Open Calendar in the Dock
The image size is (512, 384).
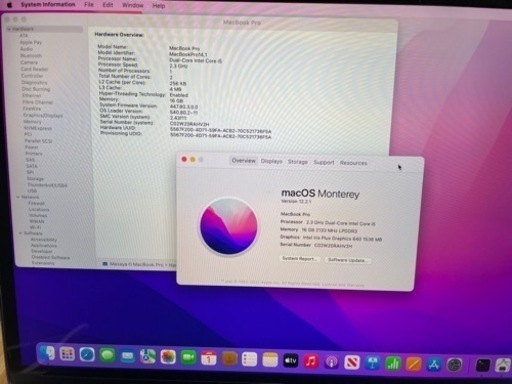coord(209,359)
